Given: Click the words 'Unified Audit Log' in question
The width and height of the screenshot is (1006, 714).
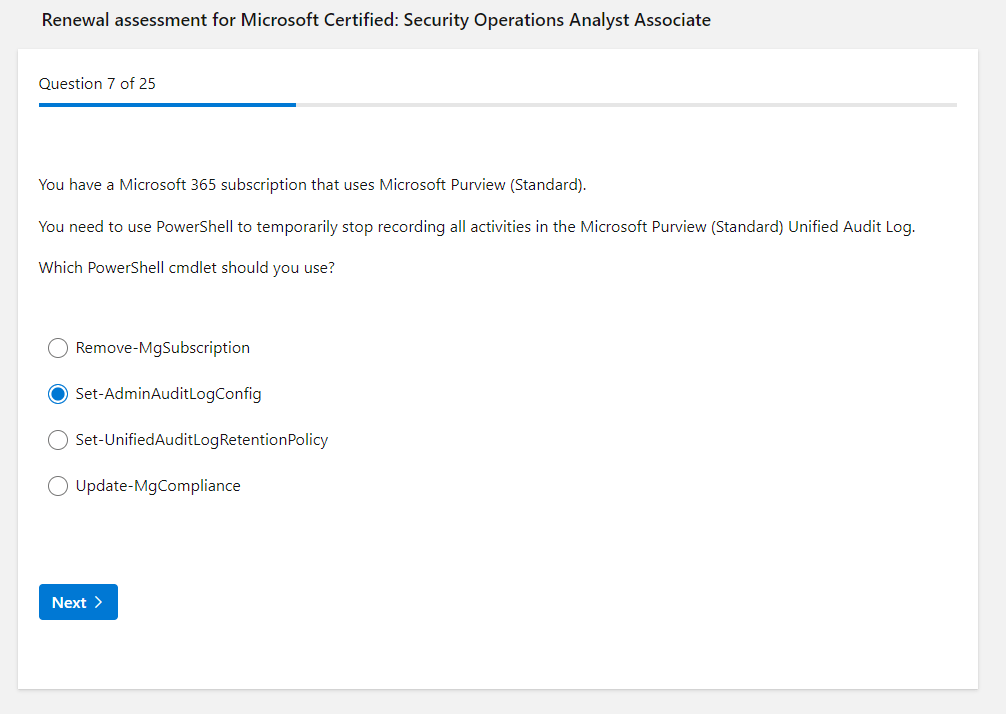Looking at the screenshot, I should [x=850, y=227].
